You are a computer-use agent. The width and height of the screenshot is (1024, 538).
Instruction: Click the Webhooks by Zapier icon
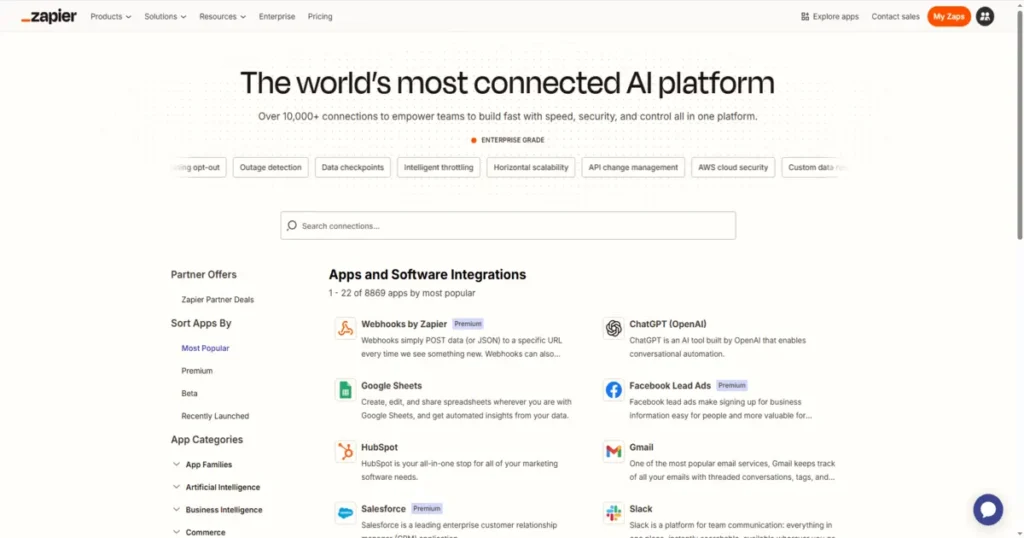coord(345,328)
